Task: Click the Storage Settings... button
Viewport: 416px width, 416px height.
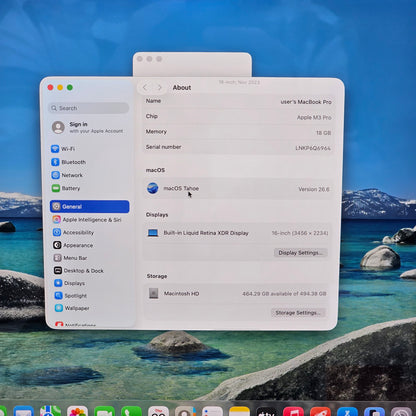Action: [x=298, y=313]
